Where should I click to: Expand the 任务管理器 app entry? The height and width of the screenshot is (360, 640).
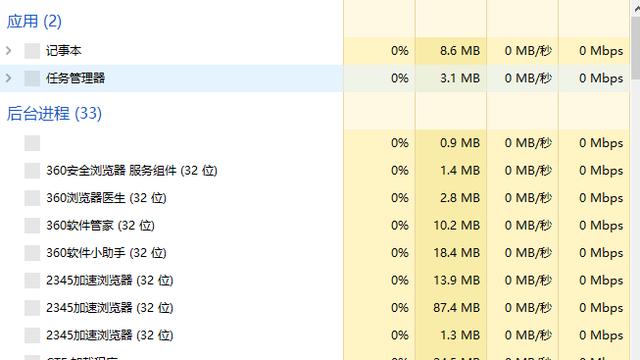9,78
